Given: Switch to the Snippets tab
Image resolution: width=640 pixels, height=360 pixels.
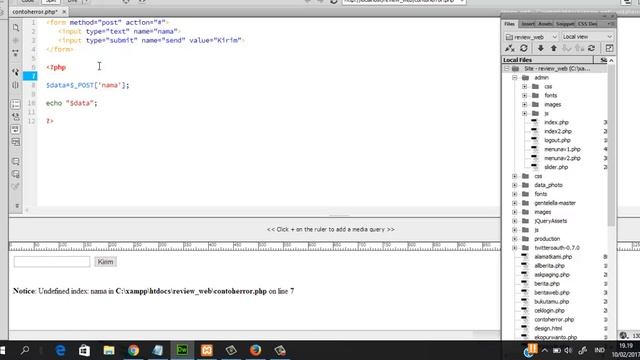Looking at the screenshot, I should (565, 24).
